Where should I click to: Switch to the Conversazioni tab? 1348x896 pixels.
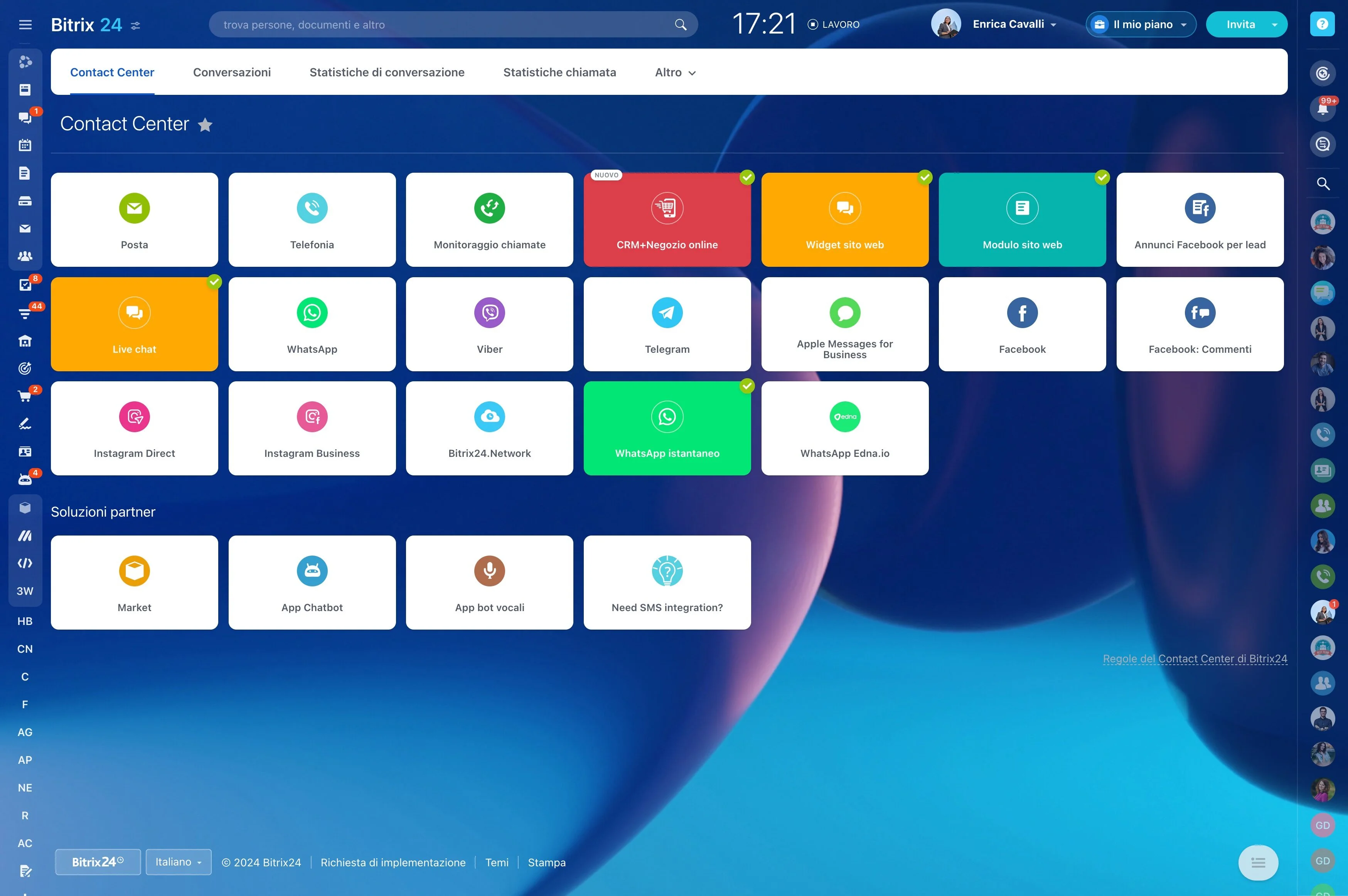[x=232, y=72]
